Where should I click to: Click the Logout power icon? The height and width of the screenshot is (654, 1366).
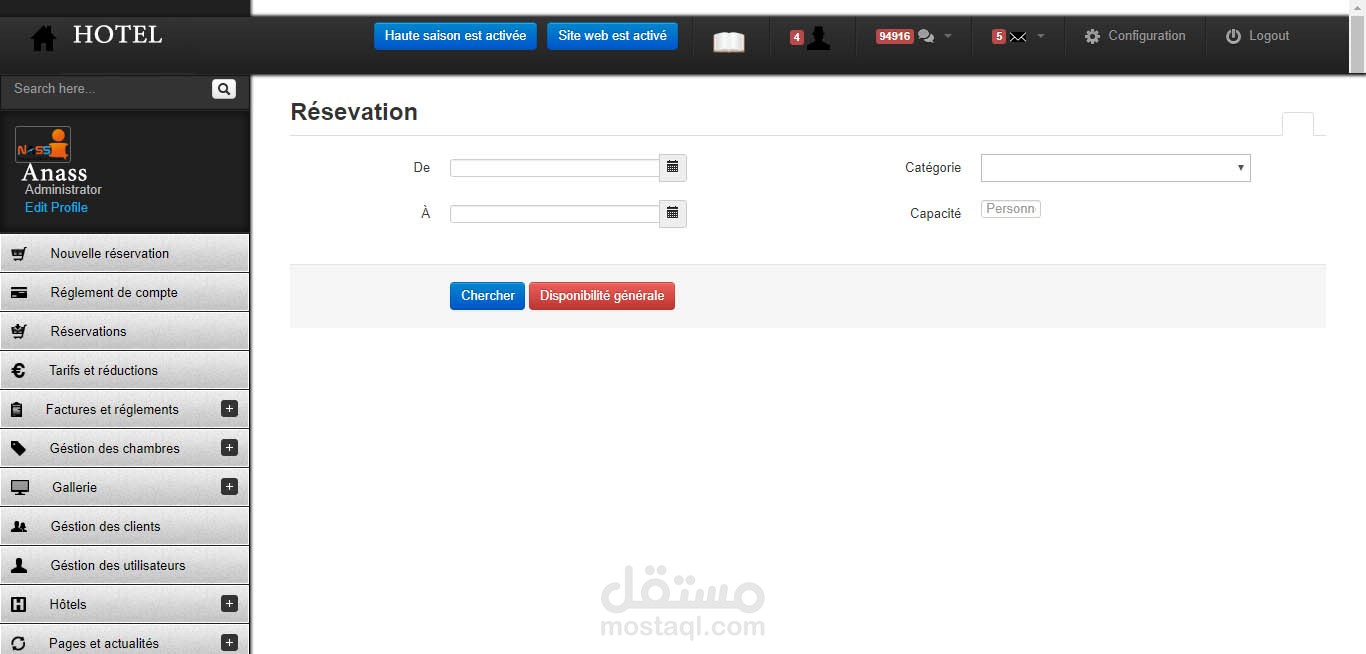(1233, 36)
